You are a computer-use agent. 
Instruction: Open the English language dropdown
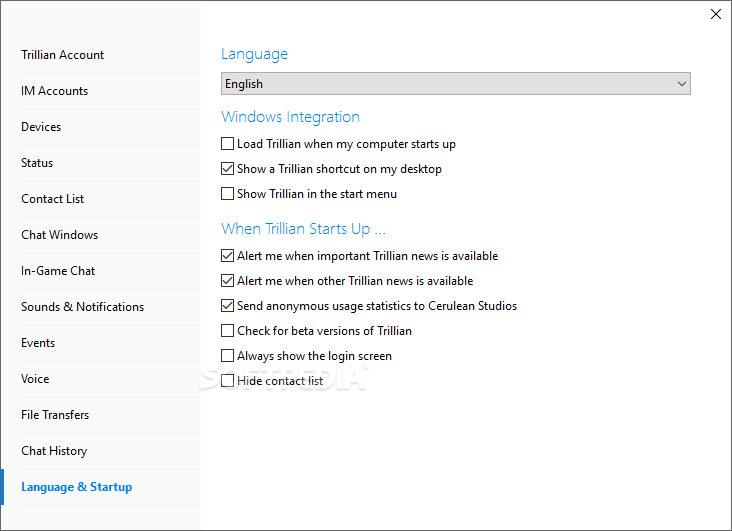(x=456, y=84)
